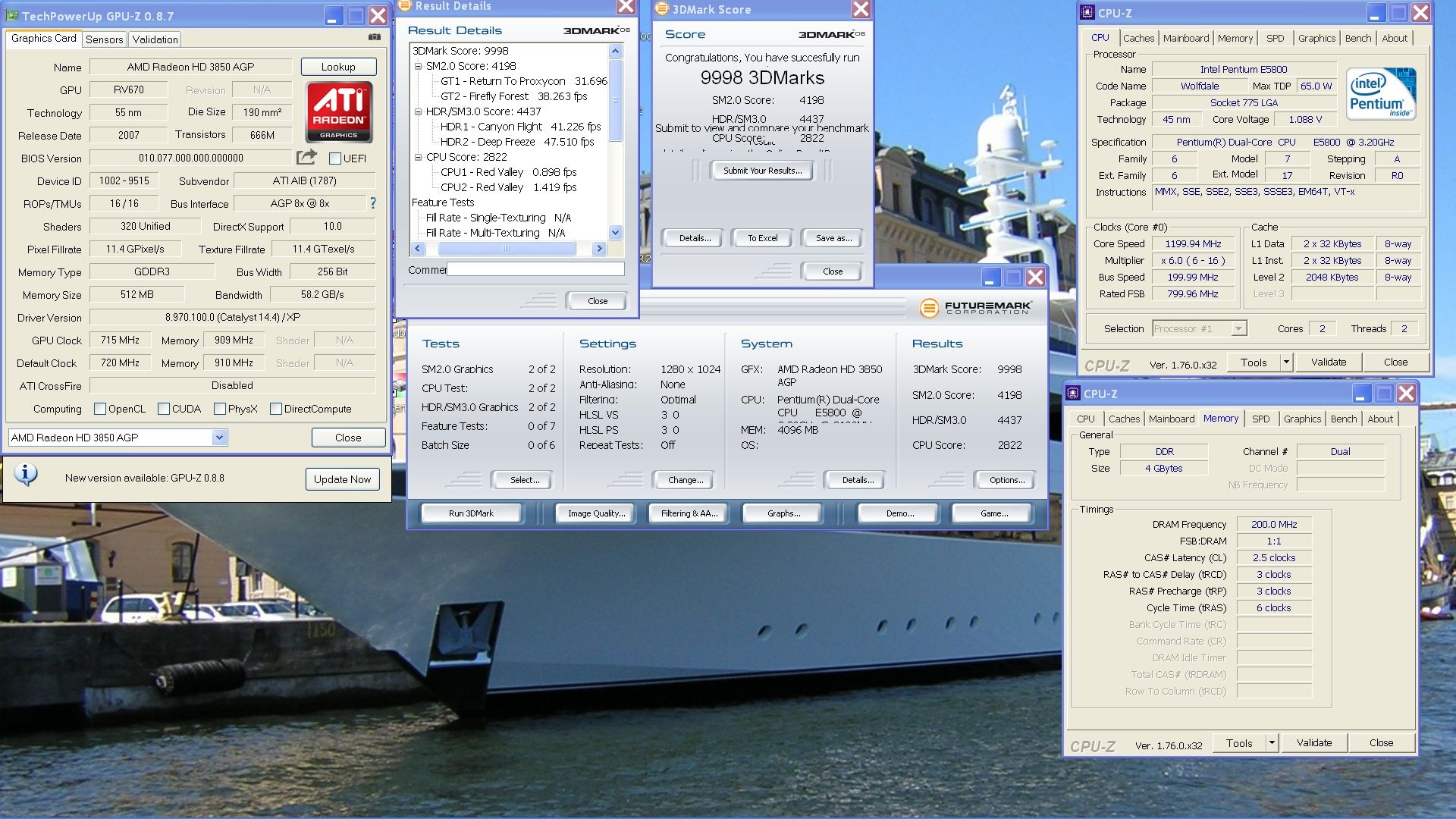Click scroll down arrow in Result Details list
1456x819 pixels.
[x=616, y=233]
